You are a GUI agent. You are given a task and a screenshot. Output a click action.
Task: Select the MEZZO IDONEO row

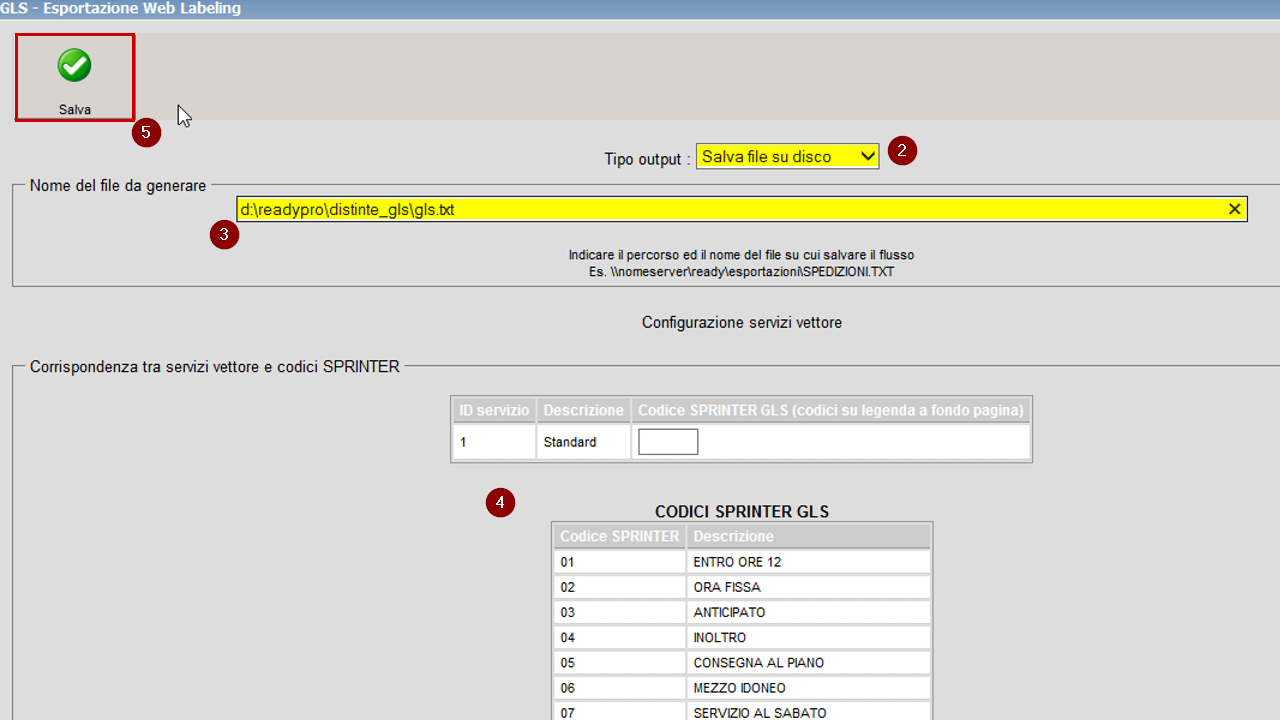(x=742, y=688)
